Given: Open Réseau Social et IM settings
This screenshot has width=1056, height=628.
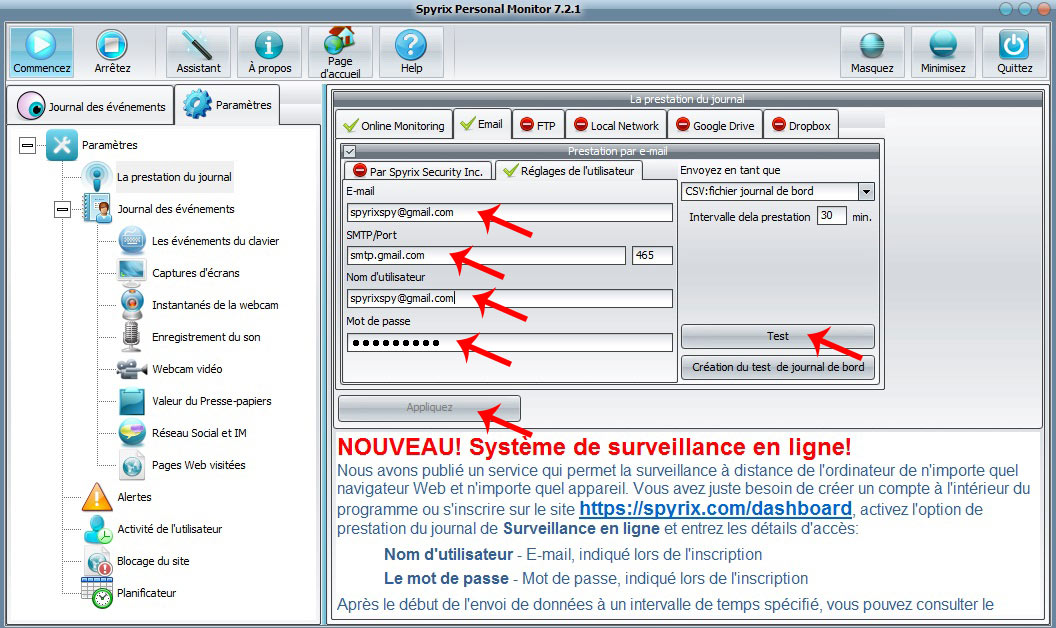Looking at the screenshot, I should click(x=199, y=433).
